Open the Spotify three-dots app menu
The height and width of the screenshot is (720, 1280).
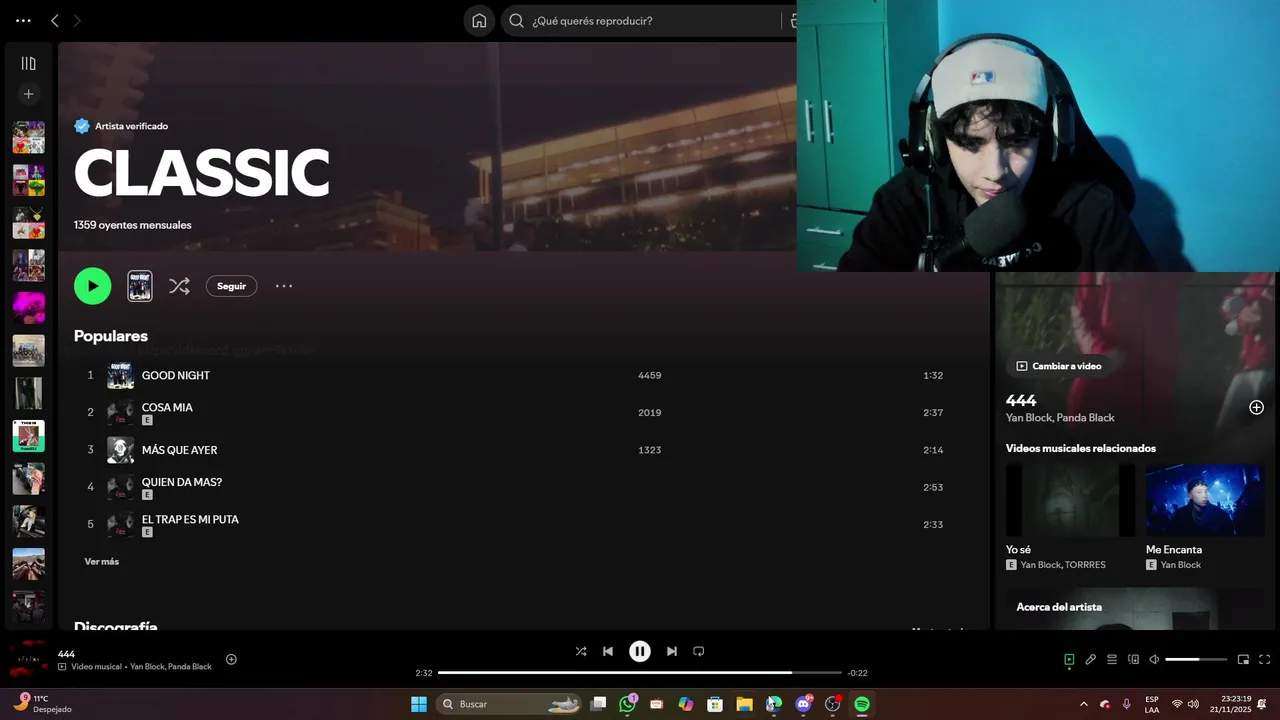[x=23, y=20]
